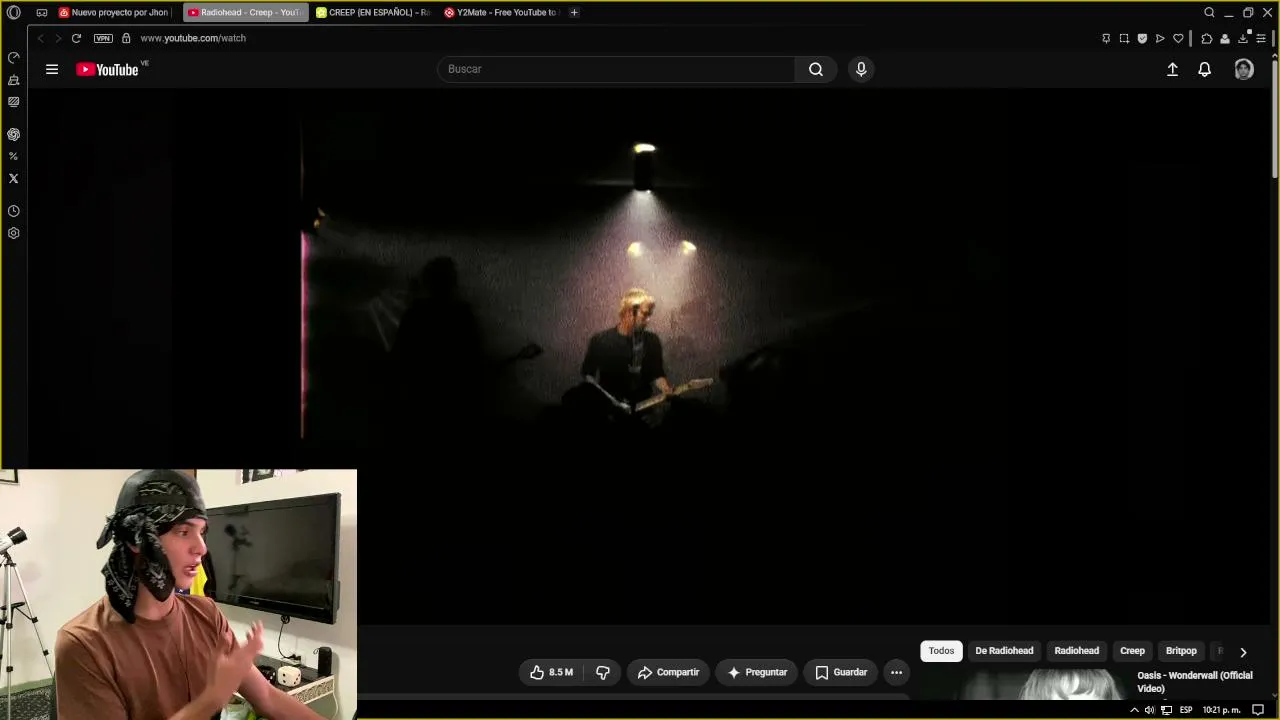Open the Opera player flow icon
Screen dimensions: 1280x720
coord(1160,38)
